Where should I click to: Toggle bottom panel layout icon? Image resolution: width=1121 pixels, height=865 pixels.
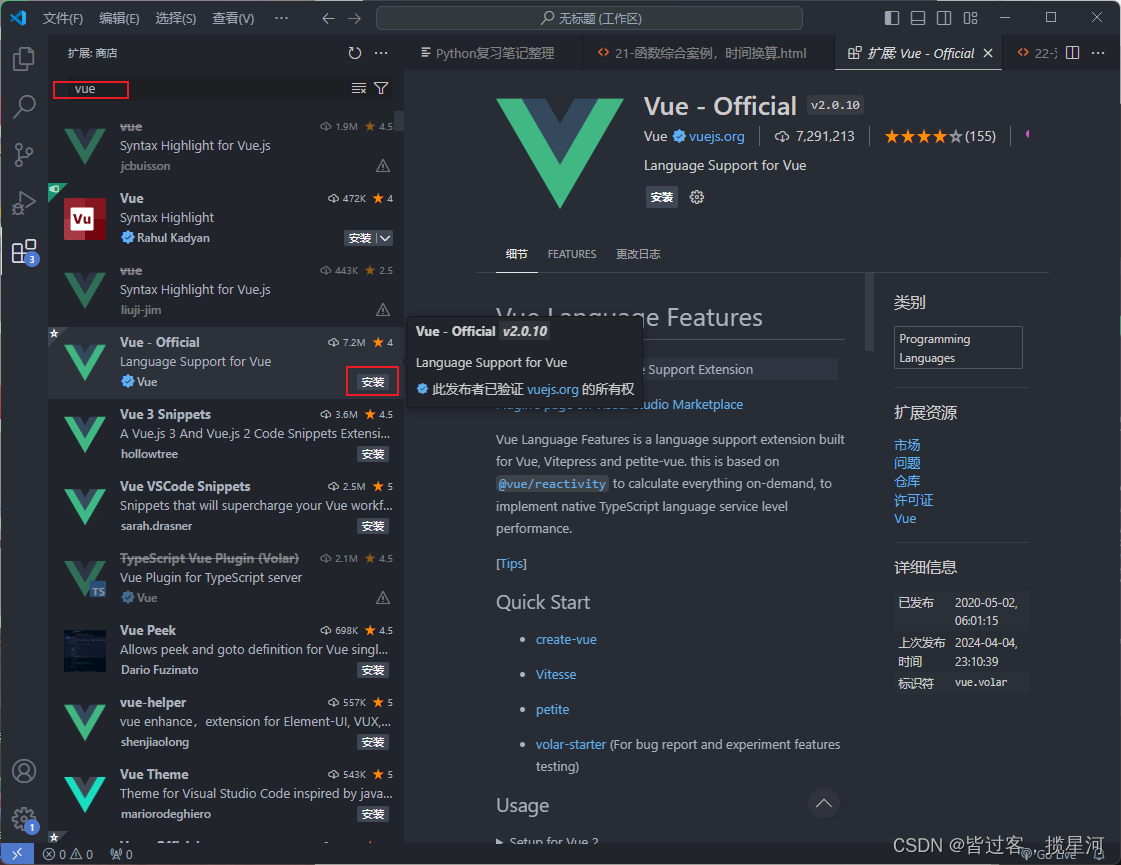coord(918,18)
